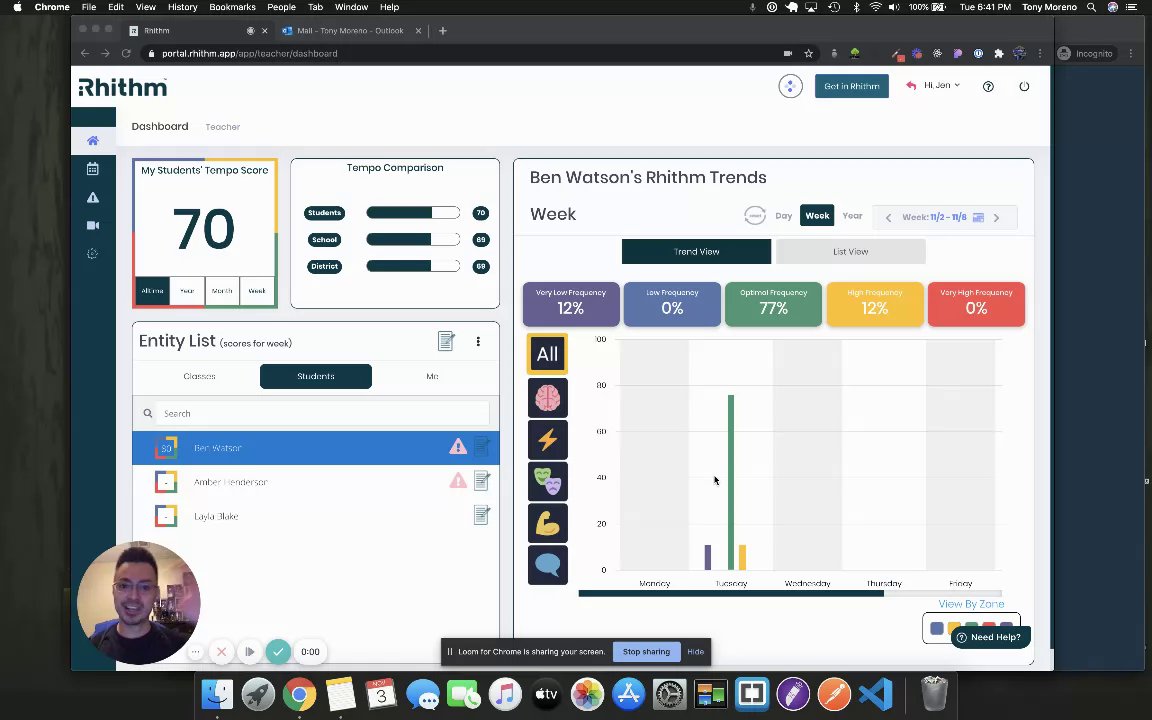Click the Entity List notes icon

tap(446, 341)
